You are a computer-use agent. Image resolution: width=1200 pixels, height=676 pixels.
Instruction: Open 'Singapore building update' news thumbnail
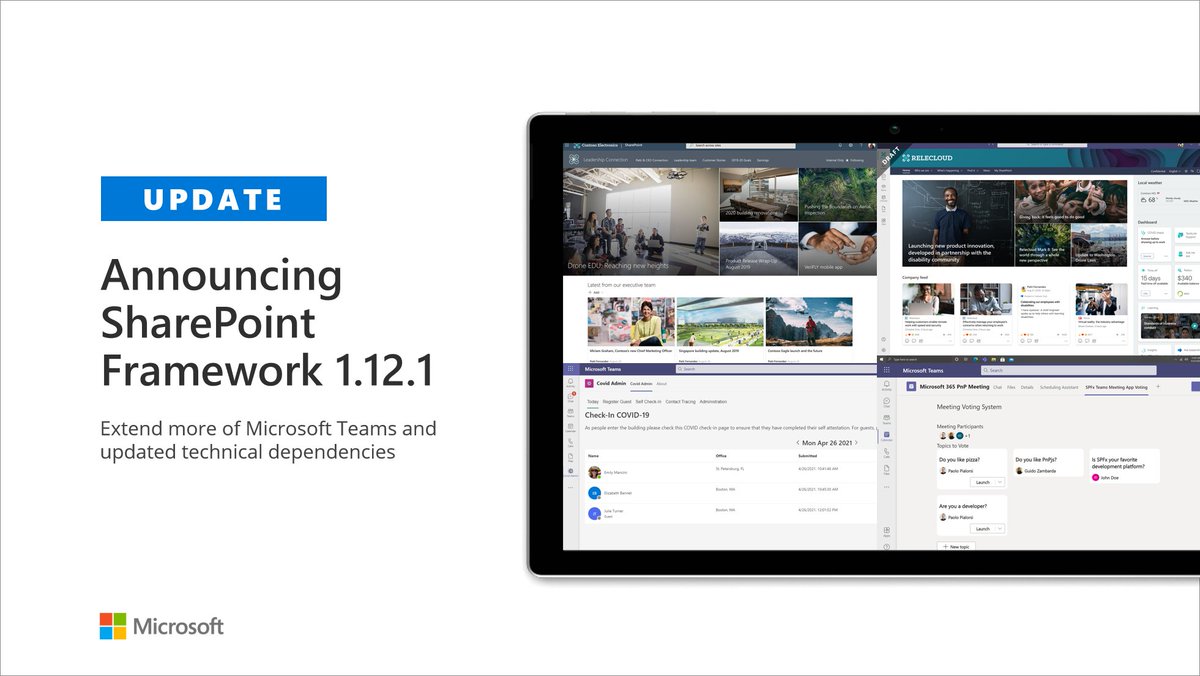(720, 321)
